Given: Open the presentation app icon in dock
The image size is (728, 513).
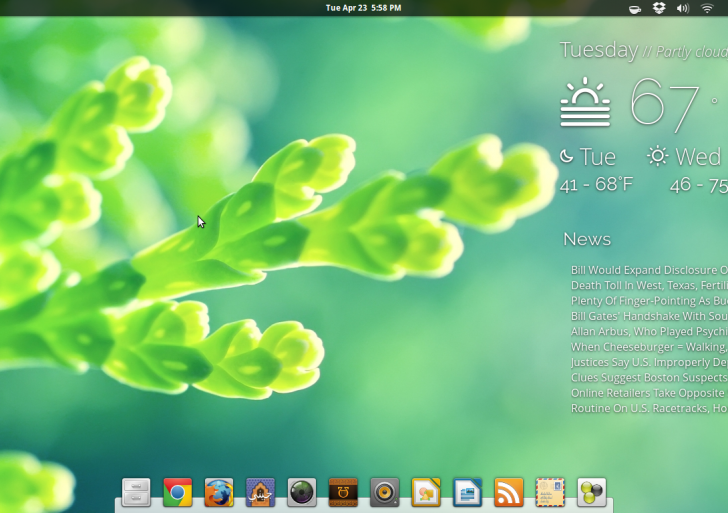Looking at the screenshot, I should coord(426,492).
